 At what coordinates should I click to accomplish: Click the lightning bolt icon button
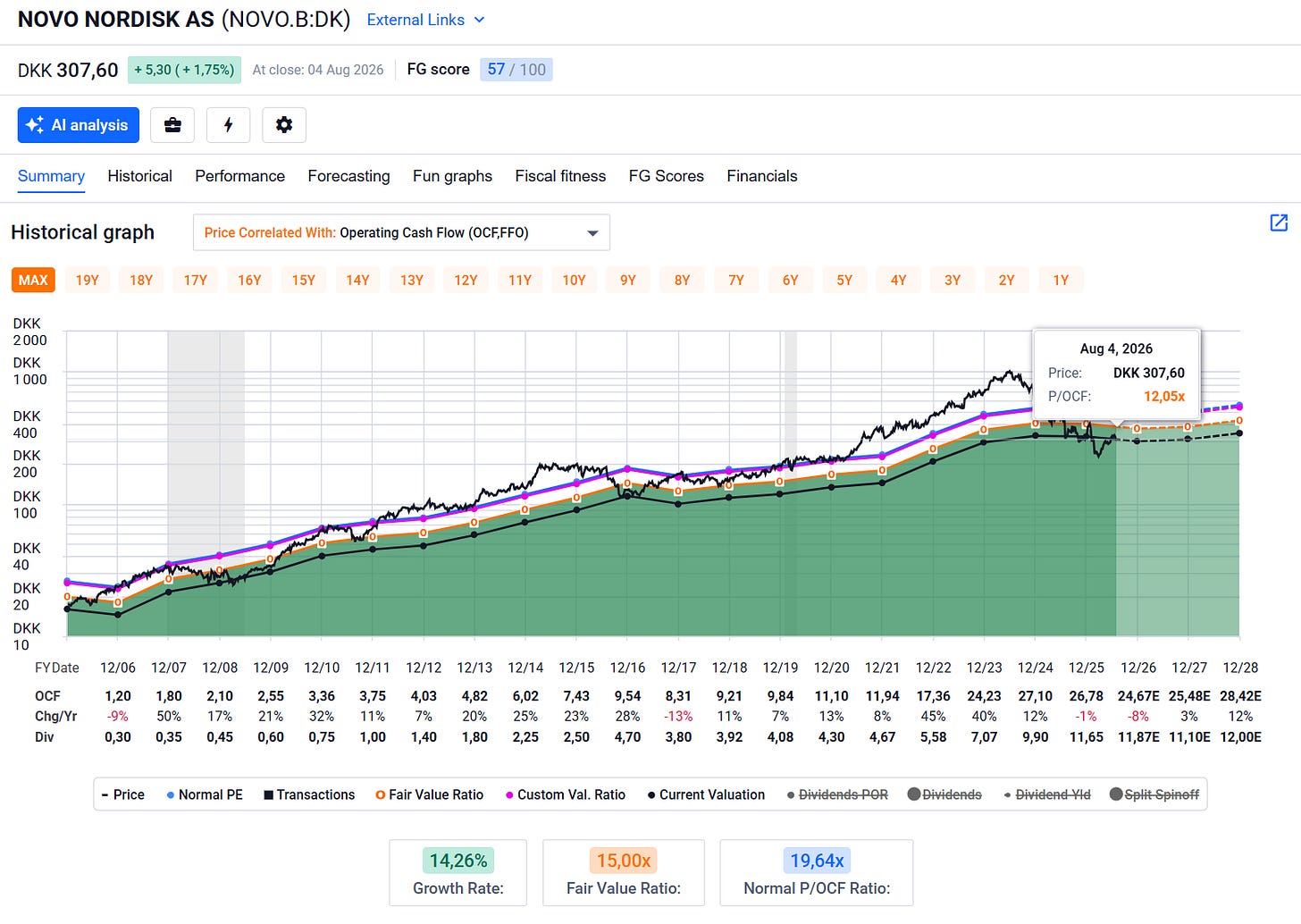point(228,125)
